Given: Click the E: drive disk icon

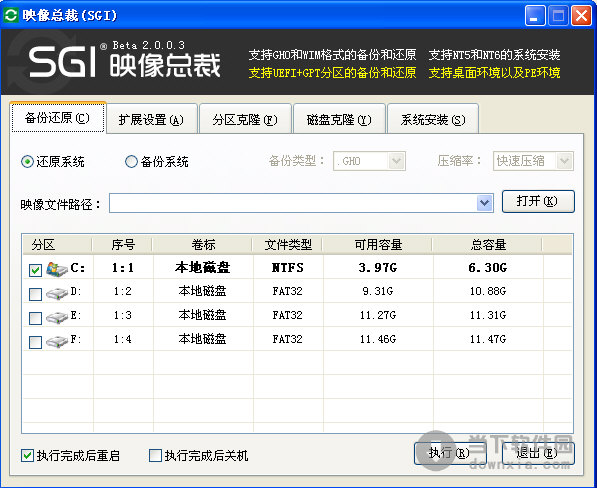Looking at the screenshot, I should 57,317.
